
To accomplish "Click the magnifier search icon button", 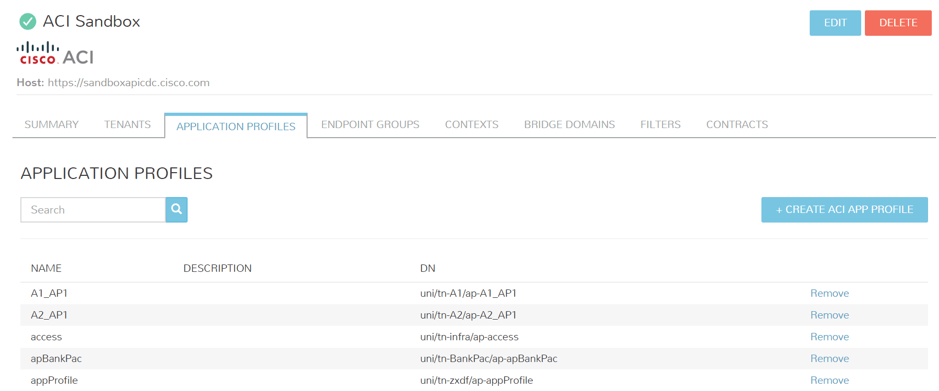I will pos(177,210).
